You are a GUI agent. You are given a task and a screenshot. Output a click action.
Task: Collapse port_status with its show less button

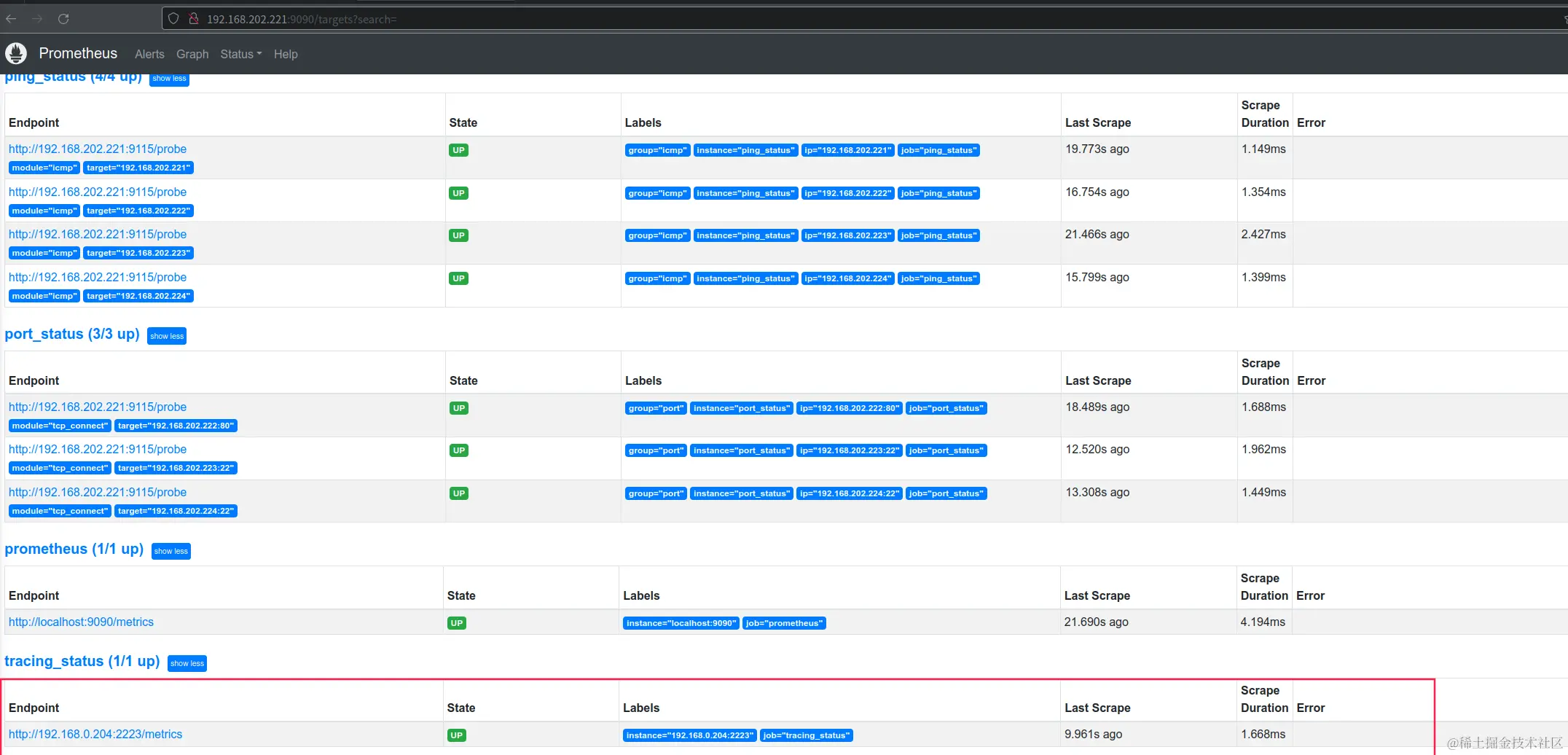click(x=167, y=336)
